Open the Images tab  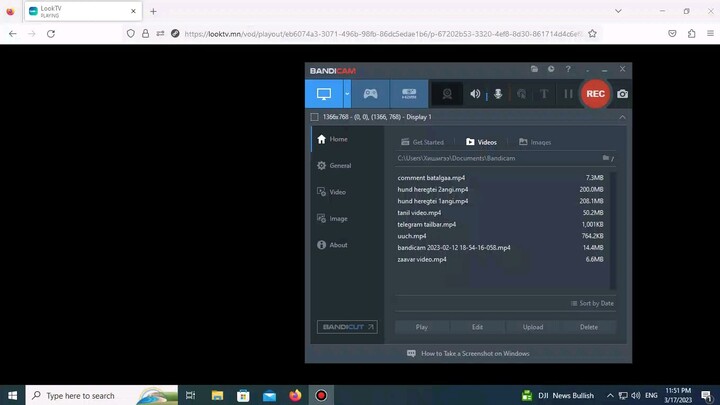[x=535, y=142]
